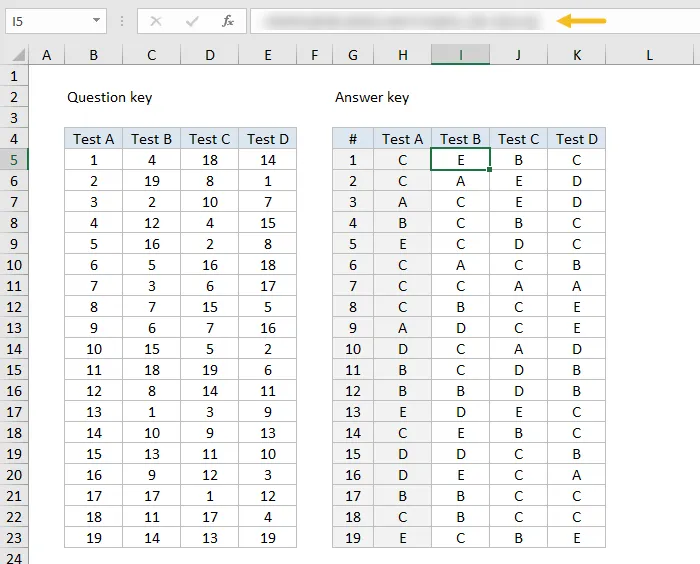
Task: Open the Insert Function fx dialog
Action: click(228, 20)
